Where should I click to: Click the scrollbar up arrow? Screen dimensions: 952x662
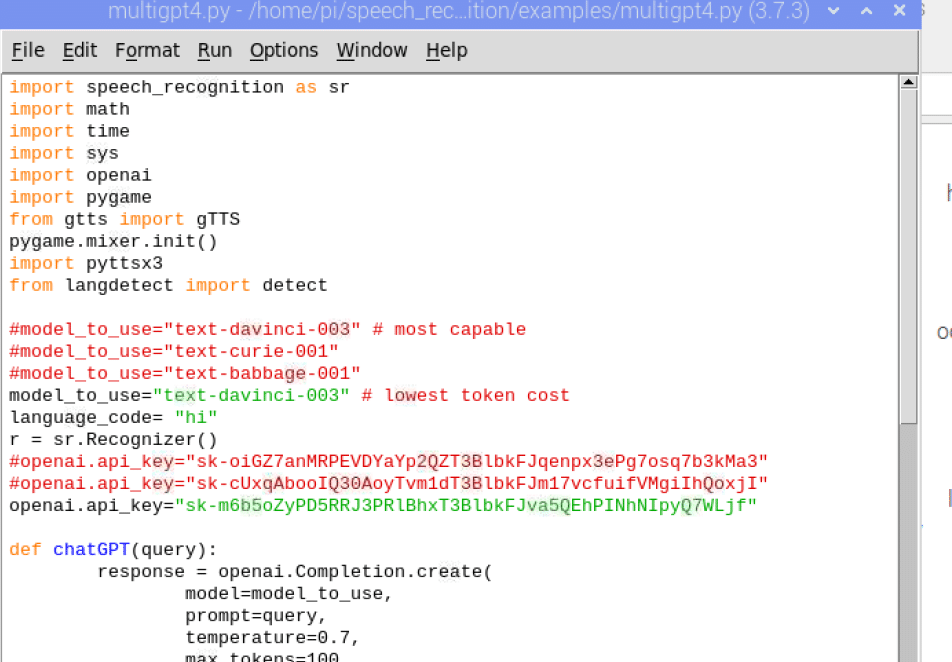[908, 83]
